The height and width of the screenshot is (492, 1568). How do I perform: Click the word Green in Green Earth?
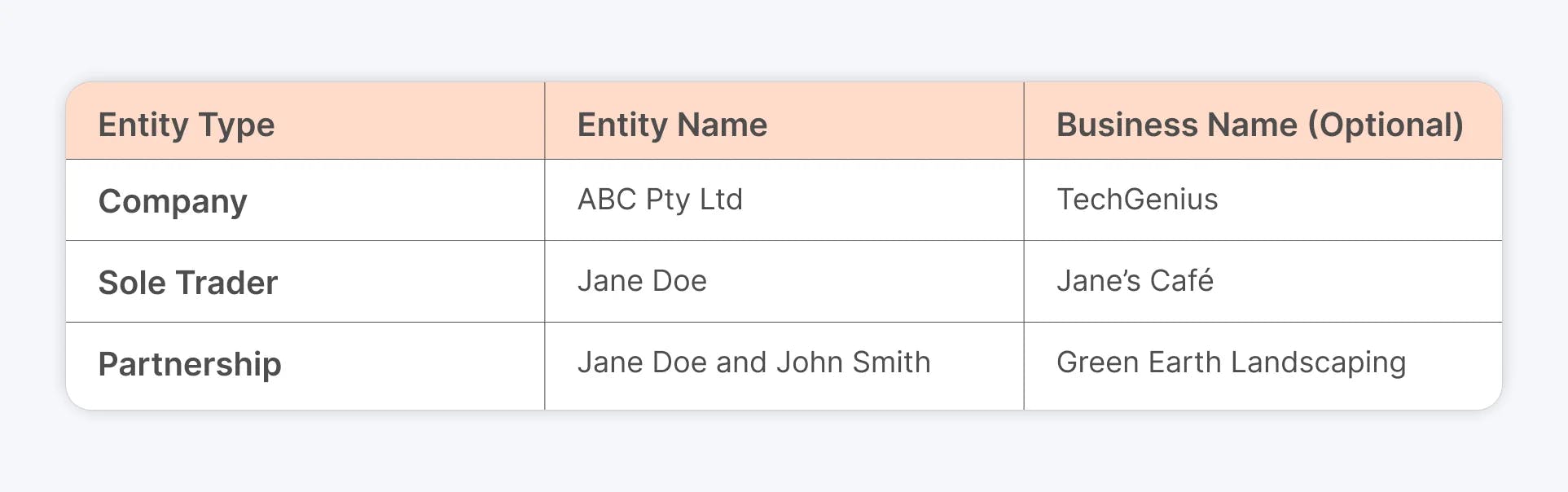[x=1097, y=362]
